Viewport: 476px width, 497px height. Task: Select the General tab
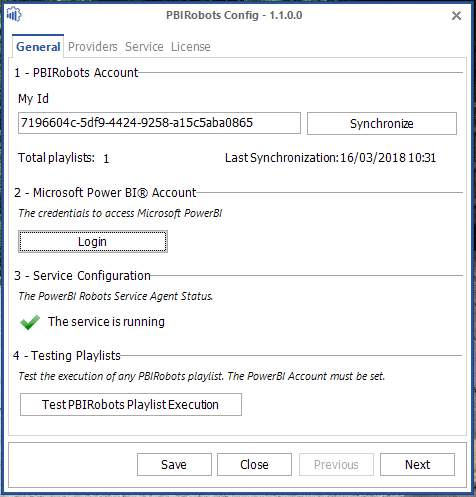pyautogui.click(x=38, y=47)
